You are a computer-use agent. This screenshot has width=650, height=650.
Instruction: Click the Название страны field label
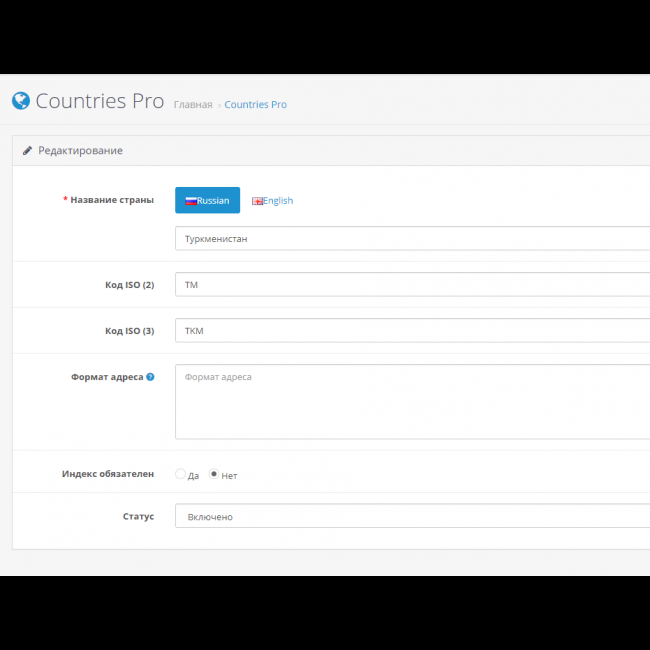pyautogui.click(x=111, y=200)
